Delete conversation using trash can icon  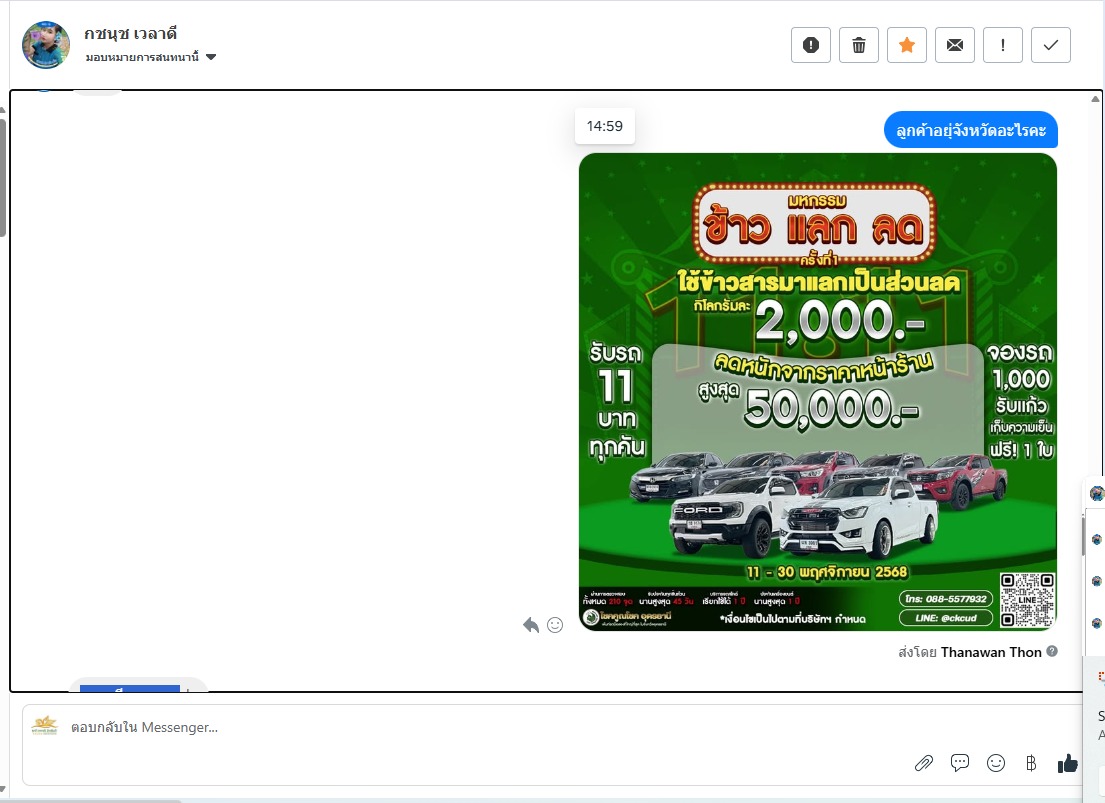click(859, 45)
